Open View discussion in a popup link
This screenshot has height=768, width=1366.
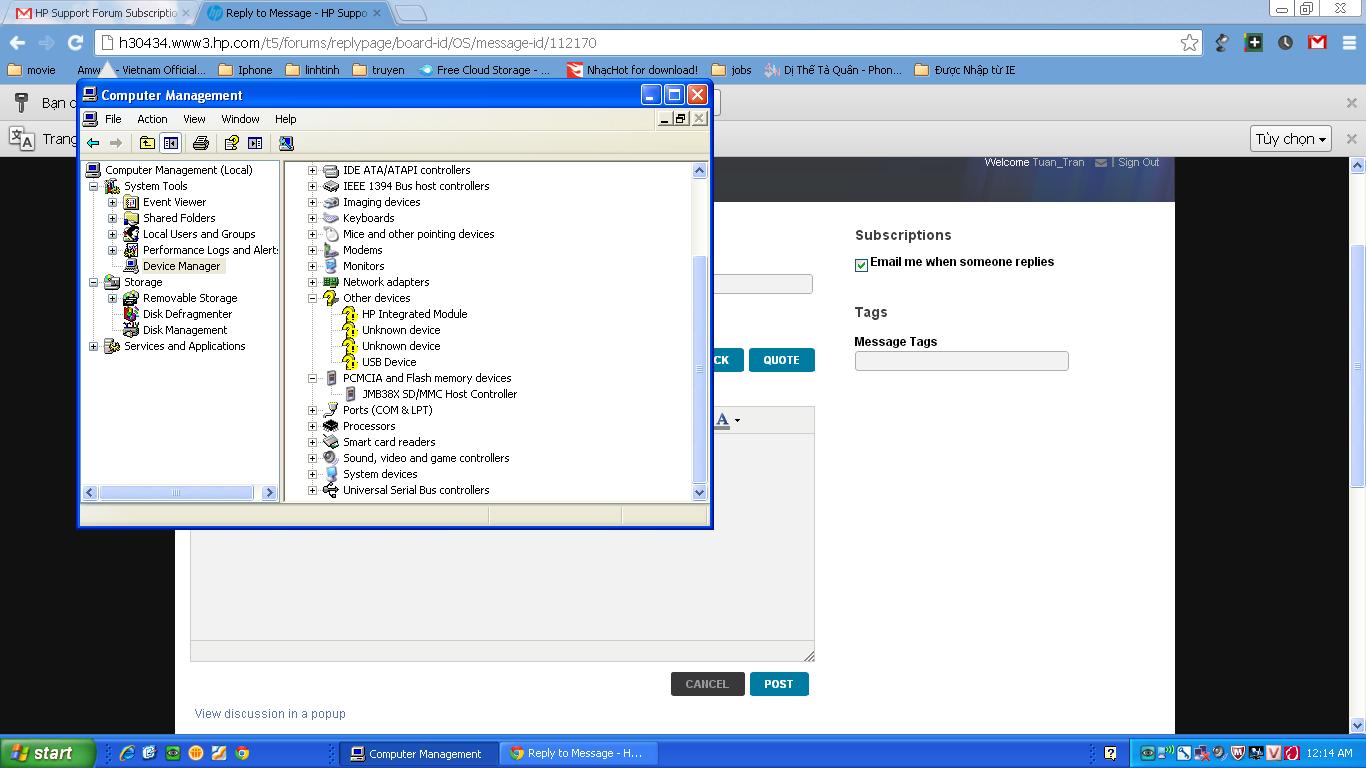(x=270, y=714)
